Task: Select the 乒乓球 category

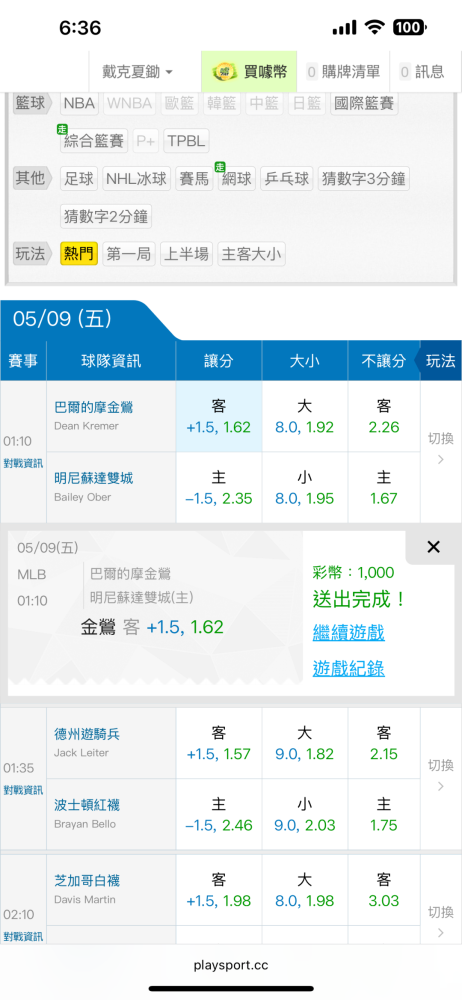Action: pos(286,179)
